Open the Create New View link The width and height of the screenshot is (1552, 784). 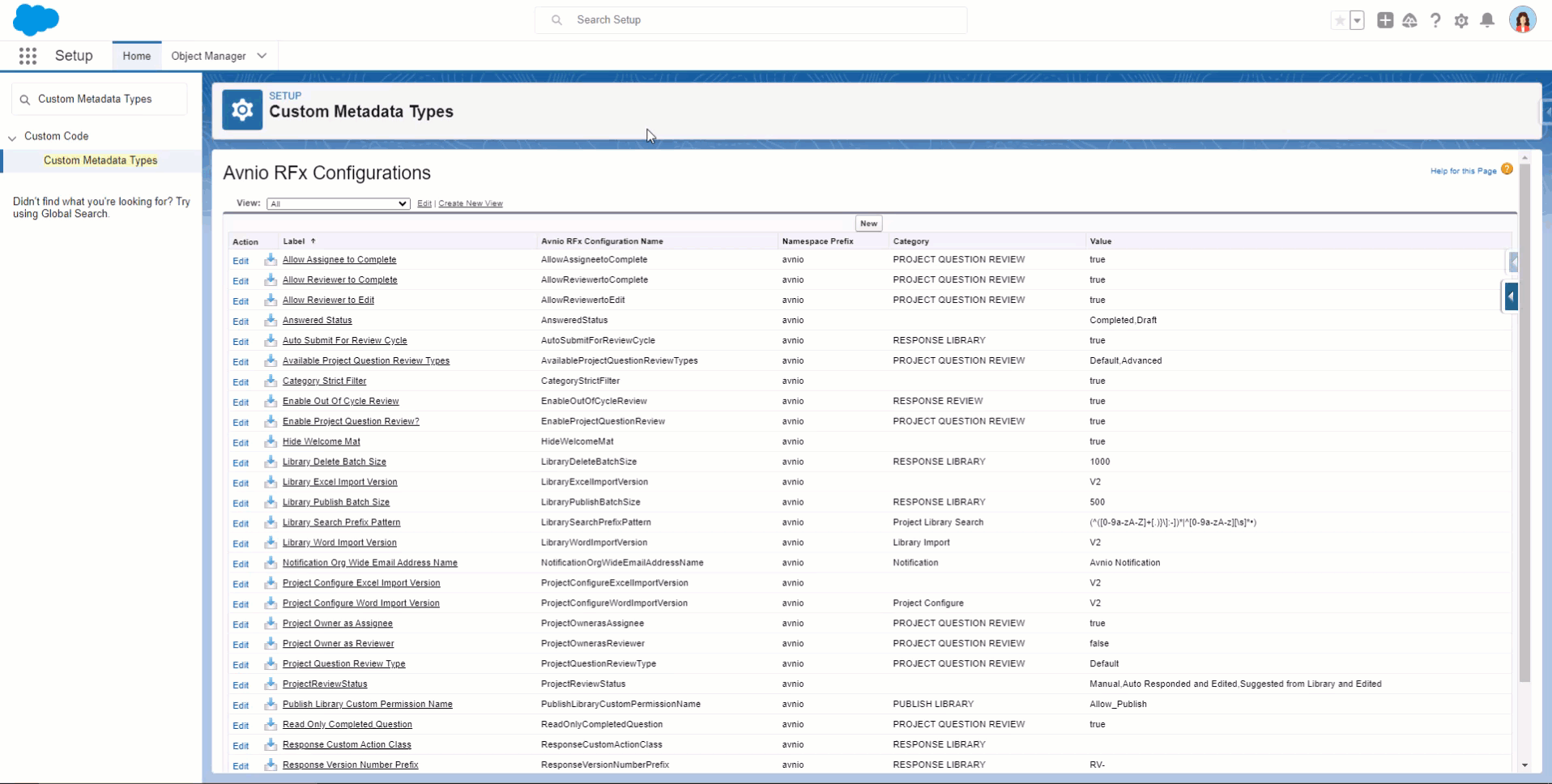point(470,203)
